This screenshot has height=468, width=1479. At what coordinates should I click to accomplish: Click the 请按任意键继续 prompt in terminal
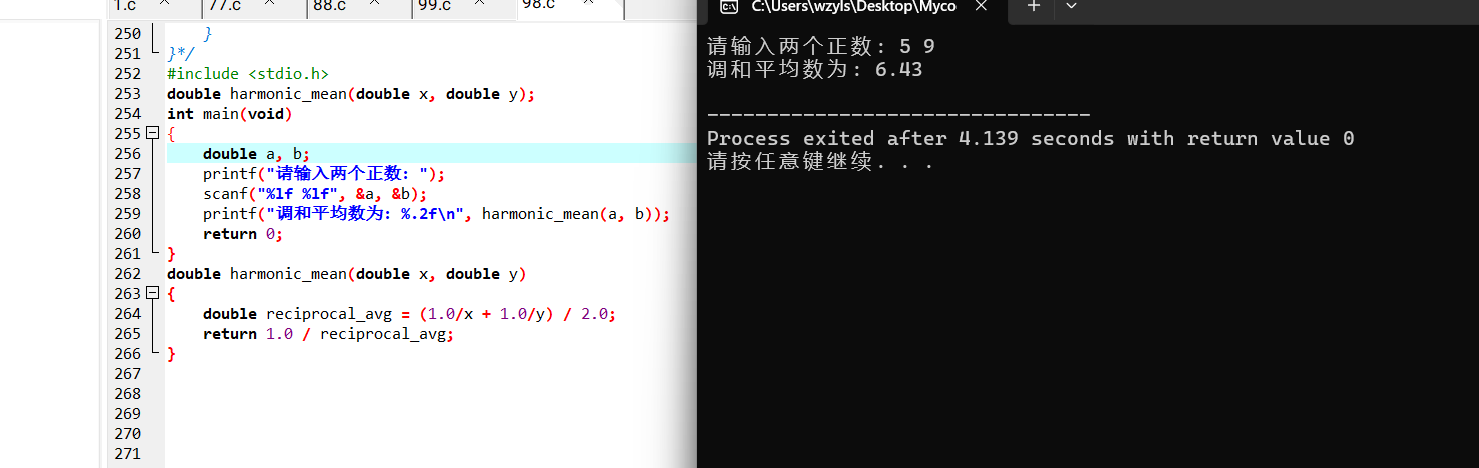820,162
